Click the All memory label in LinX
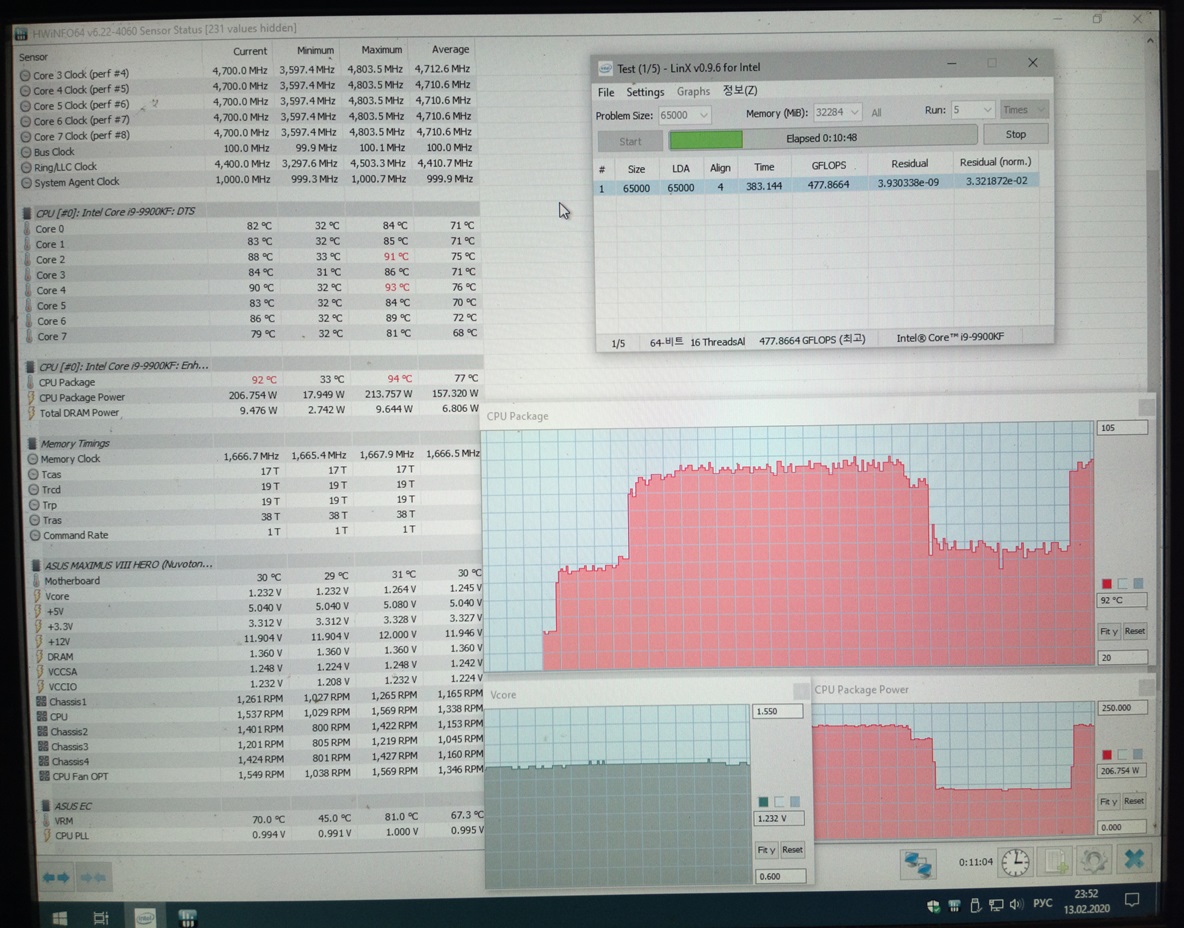Viewport: 1184px width, 928px height. 876,113
